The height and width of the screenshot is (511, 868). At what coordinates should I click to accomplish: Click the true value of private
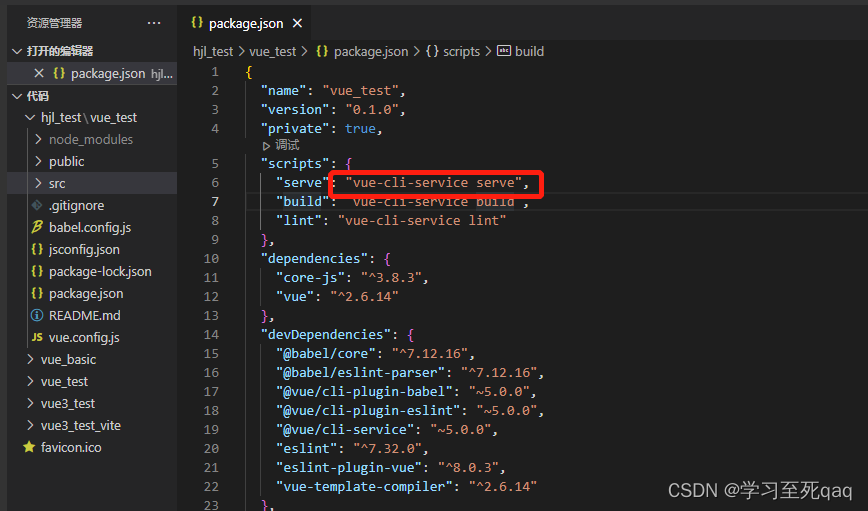click(x=360, y=128)
